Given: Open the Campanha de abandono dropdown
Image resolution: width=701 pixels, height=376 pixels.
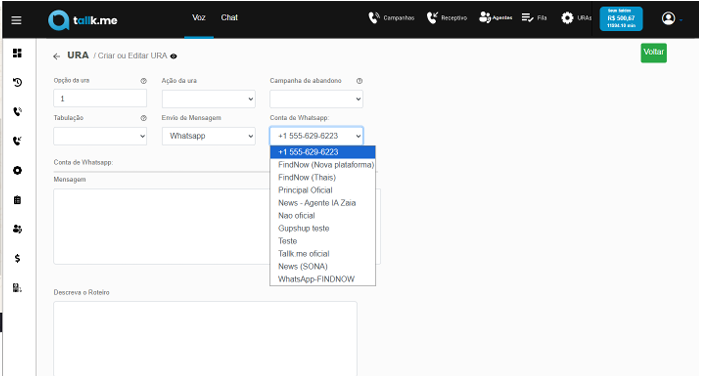Looking at the screenshot, I should coord(317,99).
